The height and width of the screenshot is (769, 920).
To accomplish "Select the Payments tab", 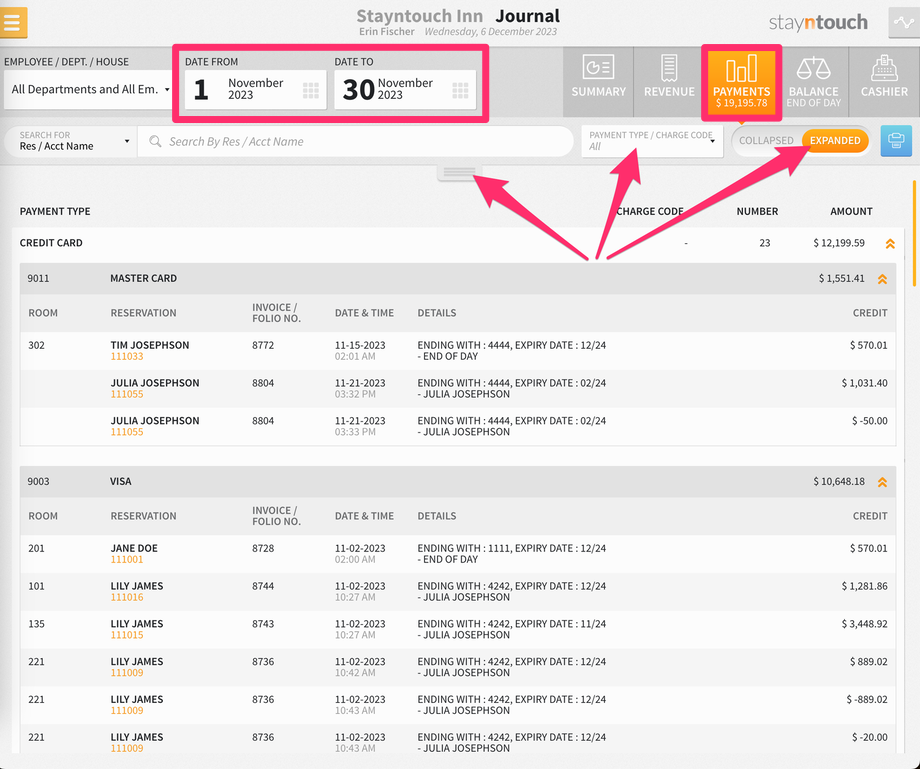I will (x=742, y=82).
